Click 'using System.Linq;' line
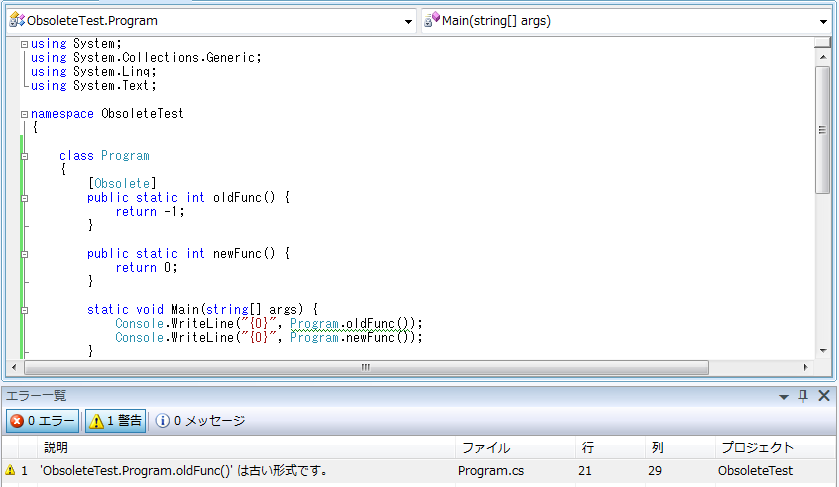Viewport: 839px width, 487px height. [94, 72]
